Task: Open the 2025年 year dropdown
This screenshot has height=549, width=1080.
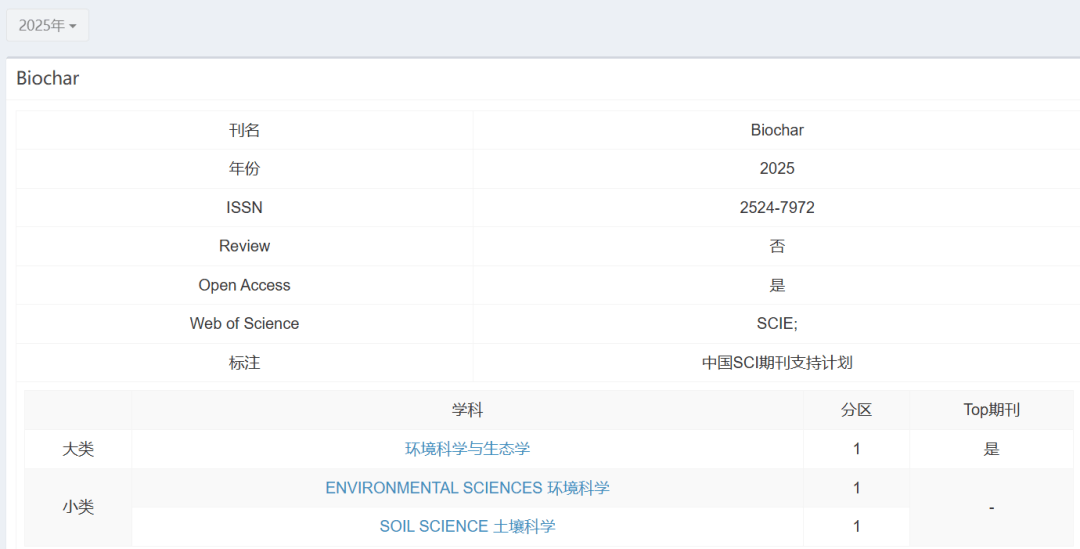Action: pos(48,25)
